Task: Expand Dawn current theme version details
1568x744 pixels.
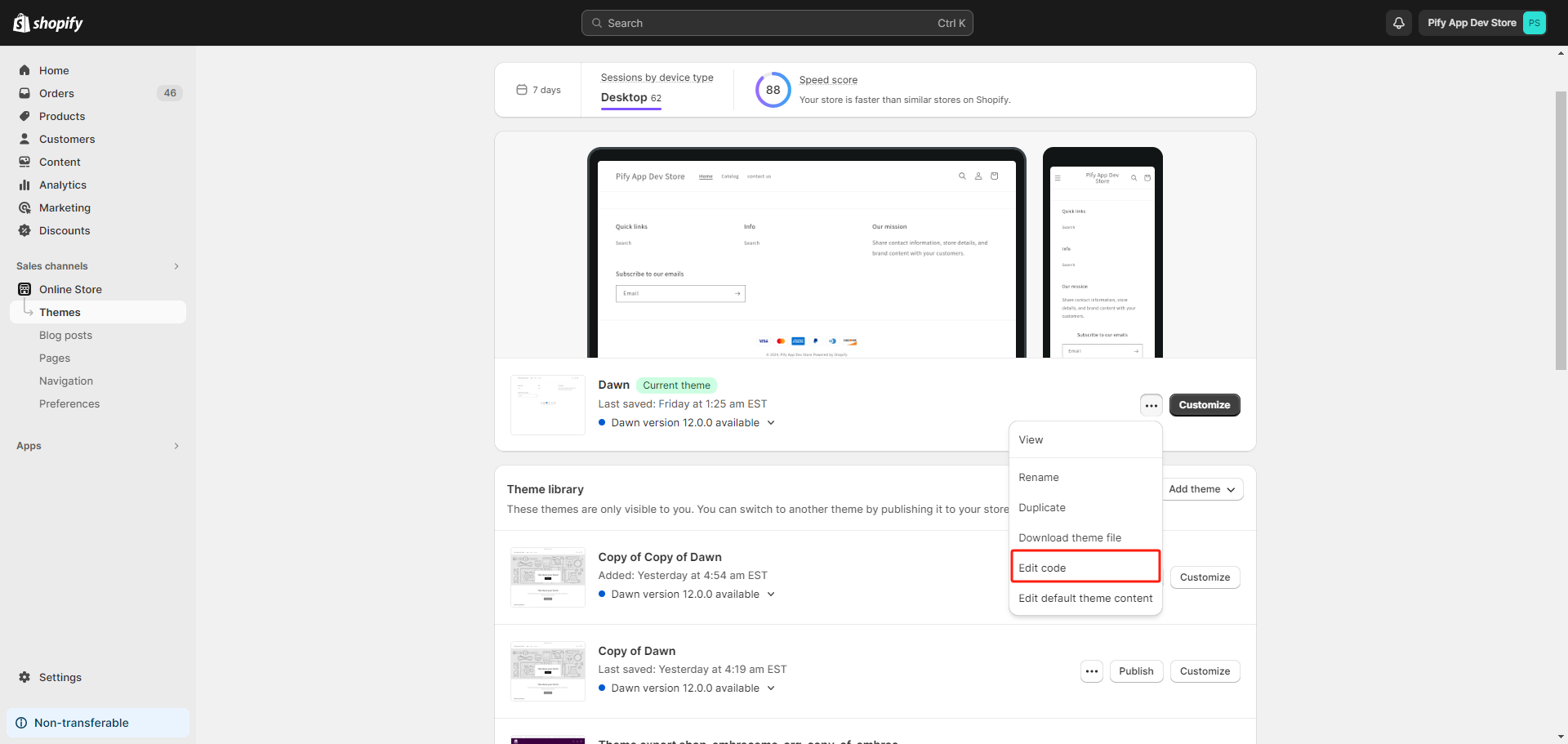Action: click(x=771, y=423)
